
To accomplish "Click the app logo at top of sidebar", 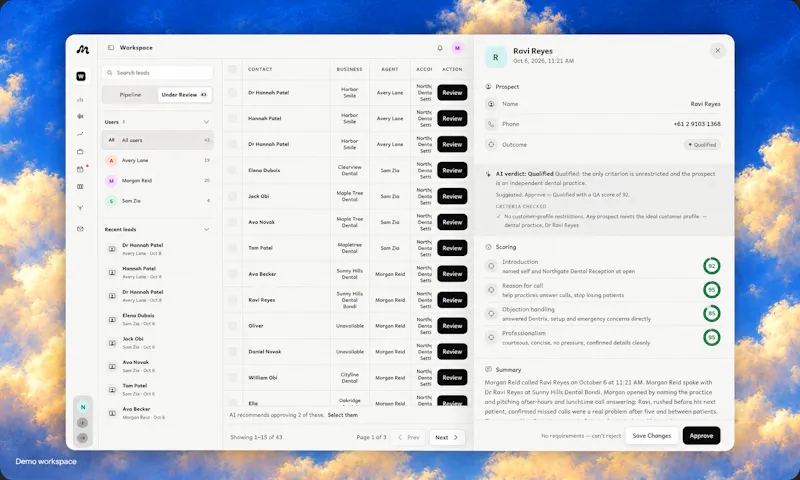I will coord(83,49).
